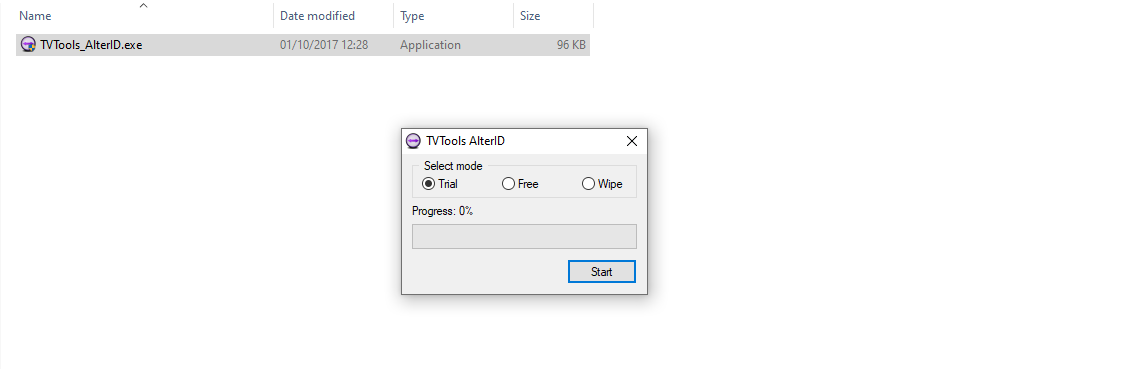
Task: Click the TVTools_AlterID.exe file icon
Action: coord(28,45)
